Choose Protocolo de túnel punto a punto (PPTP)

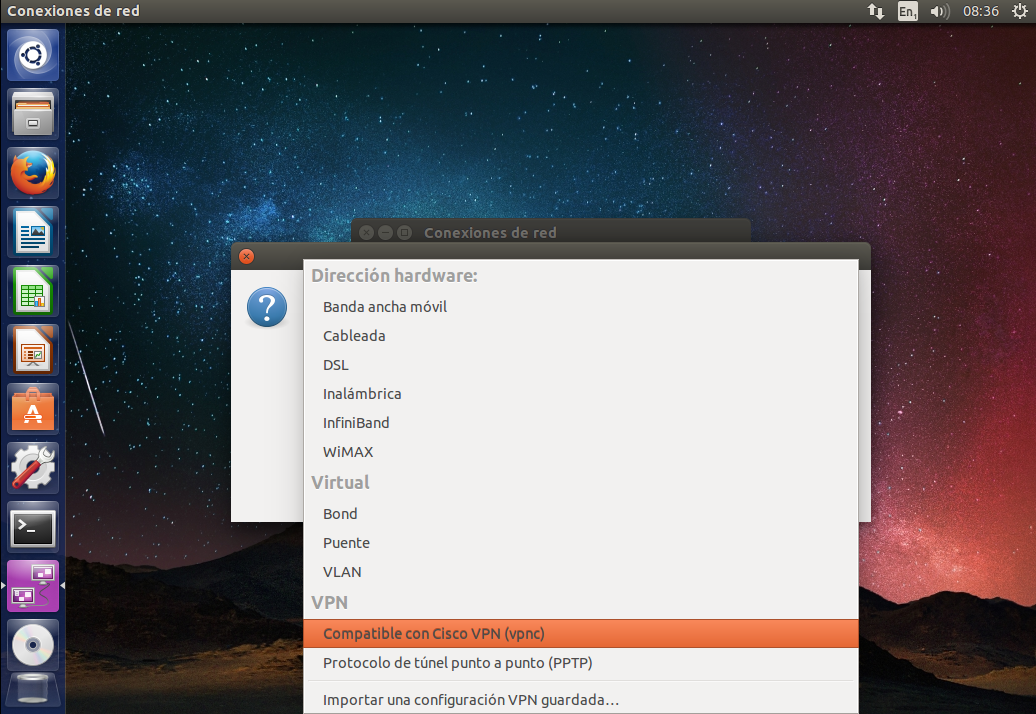(x=581, y=662)
